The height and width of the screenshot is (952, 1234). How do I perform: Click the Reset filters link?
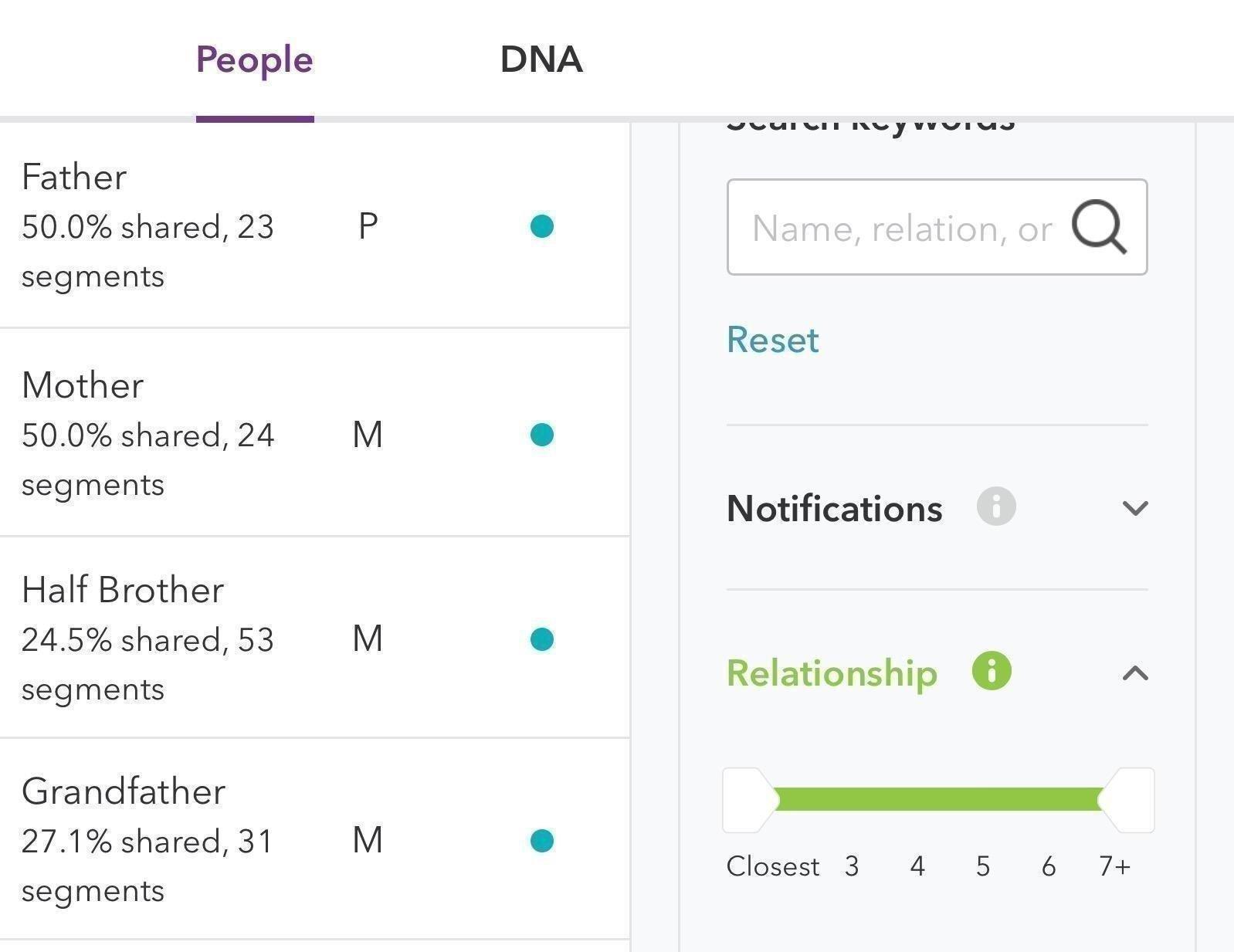coord(772,340)
